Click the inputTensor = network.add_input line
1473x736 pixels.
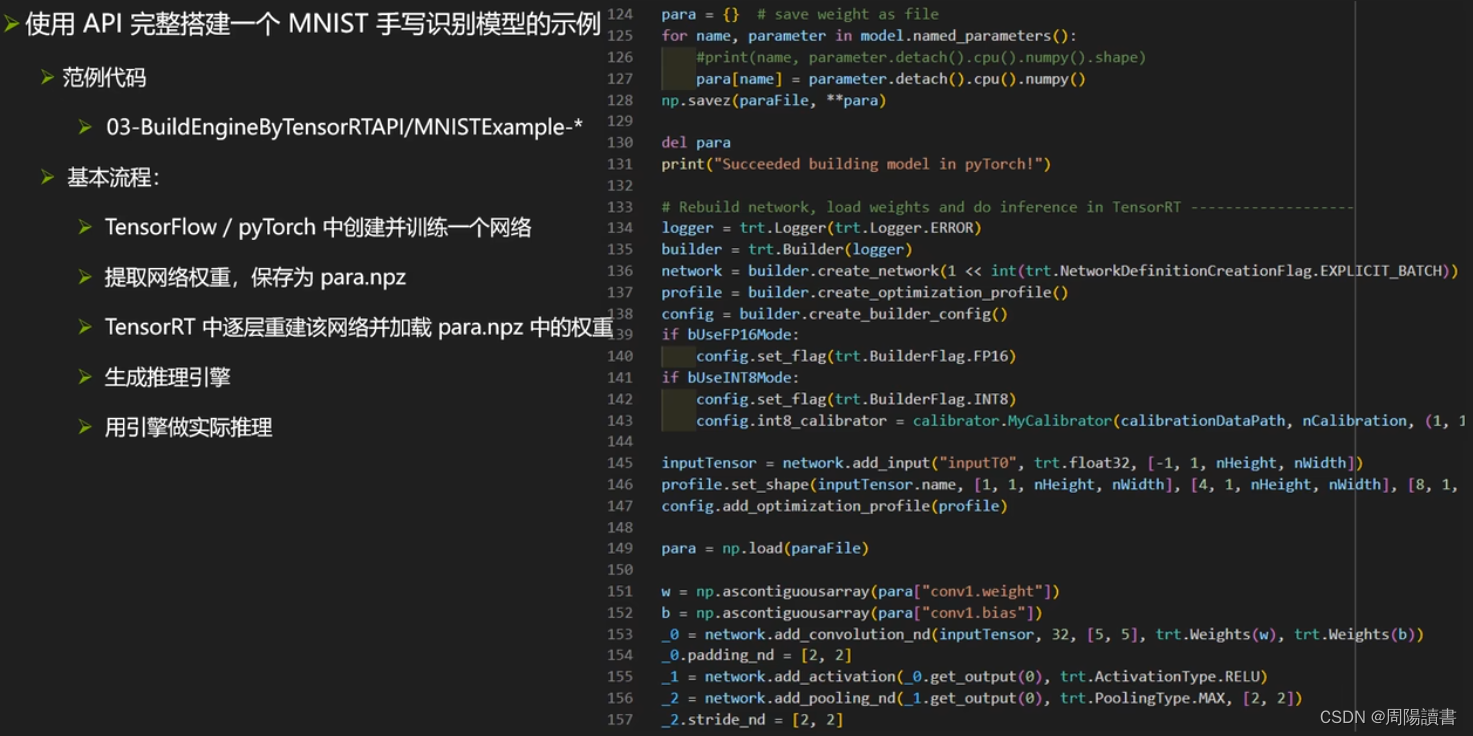[x=1012, y=462]
